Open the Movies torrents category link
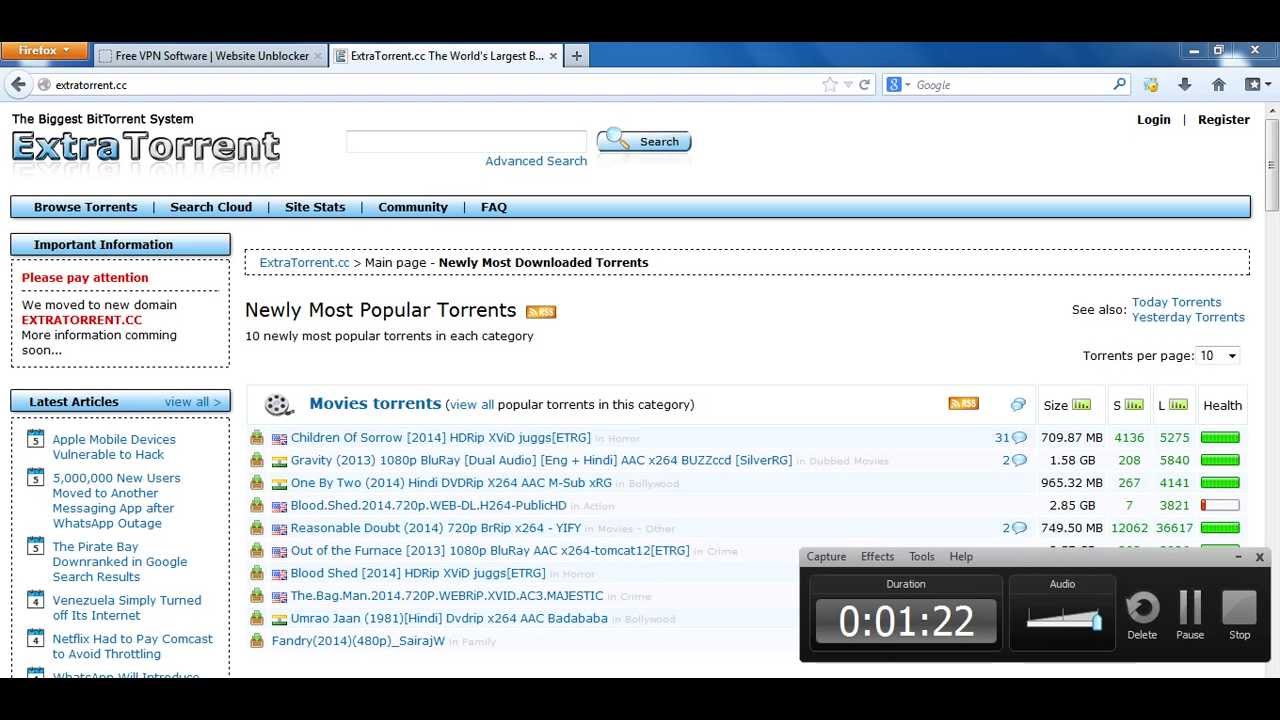 (x=375, y=403)
